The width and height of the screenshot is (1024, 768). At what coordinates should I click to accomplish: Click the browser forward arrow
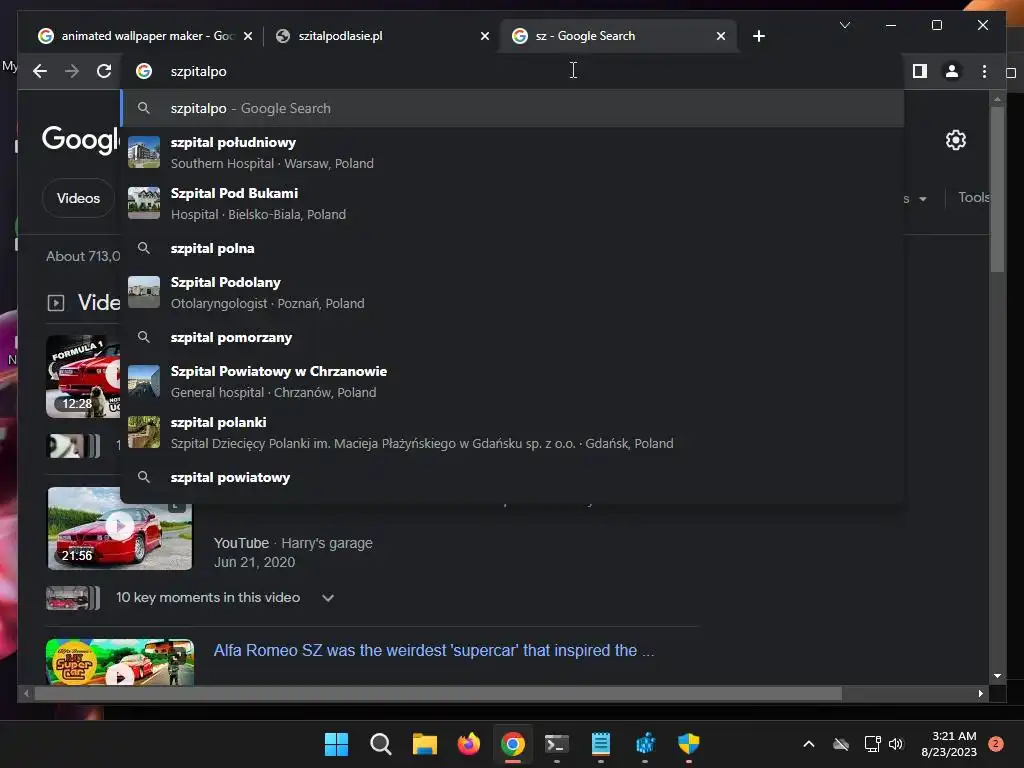72,71
